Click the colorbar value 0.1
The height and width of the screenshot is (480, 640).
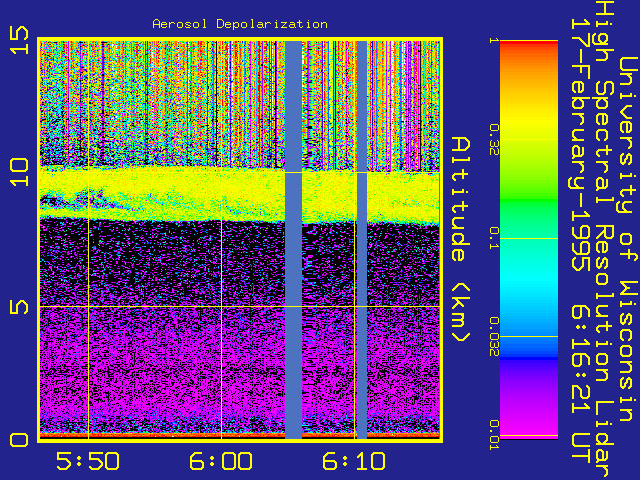tap(494, 238)
